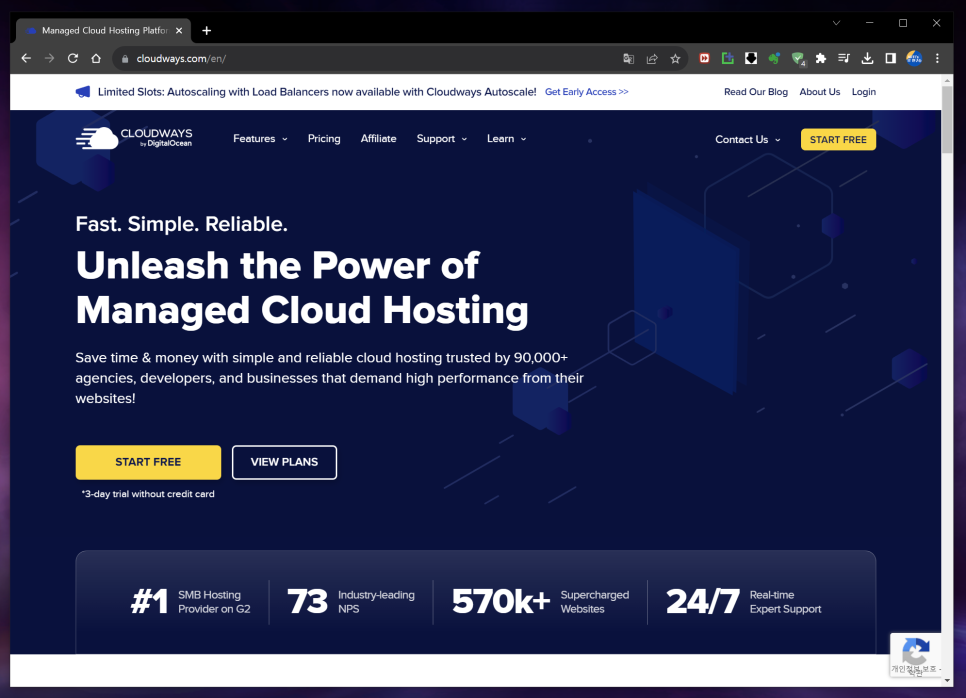Click the '570k+' Supercharged Websites stat
The height and width of the screenshot is (698, 966).
[x=540, y=602]
